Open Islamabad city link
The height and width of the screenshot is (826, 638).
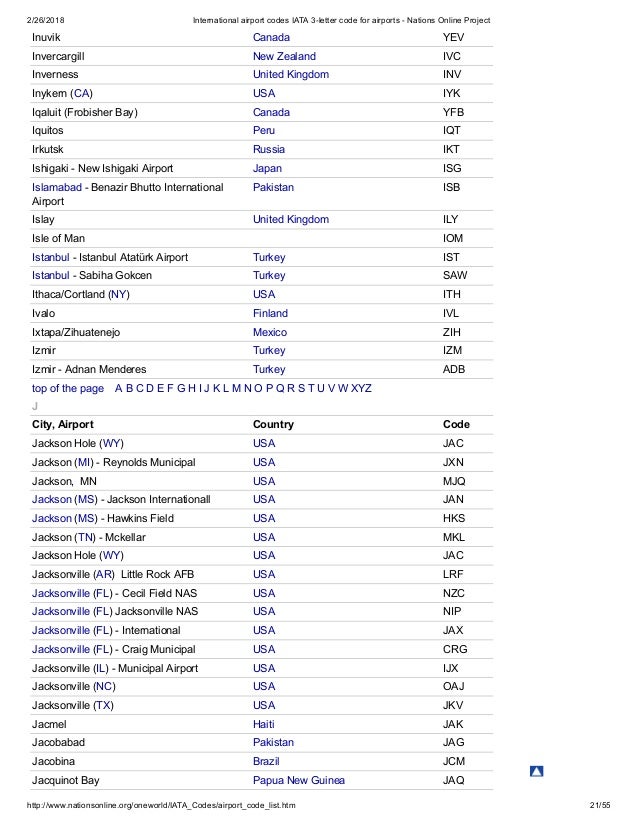[x=56, y=187]
